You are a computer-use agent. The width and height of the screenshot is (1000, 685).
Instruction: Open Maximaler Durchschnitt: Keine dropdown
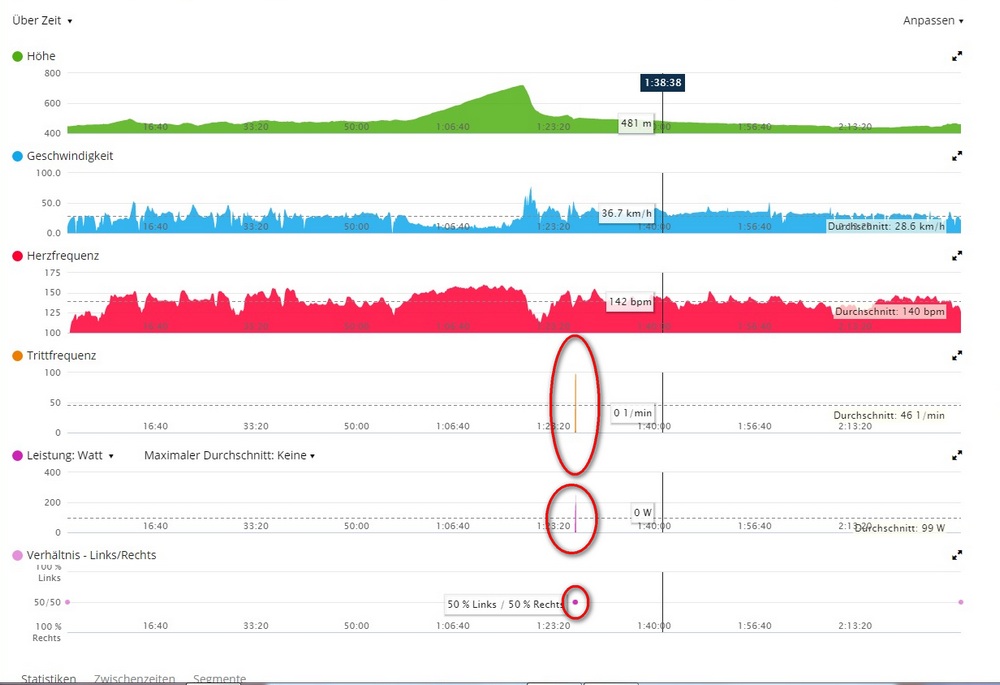pyautogui.click(x=229, y=455)
